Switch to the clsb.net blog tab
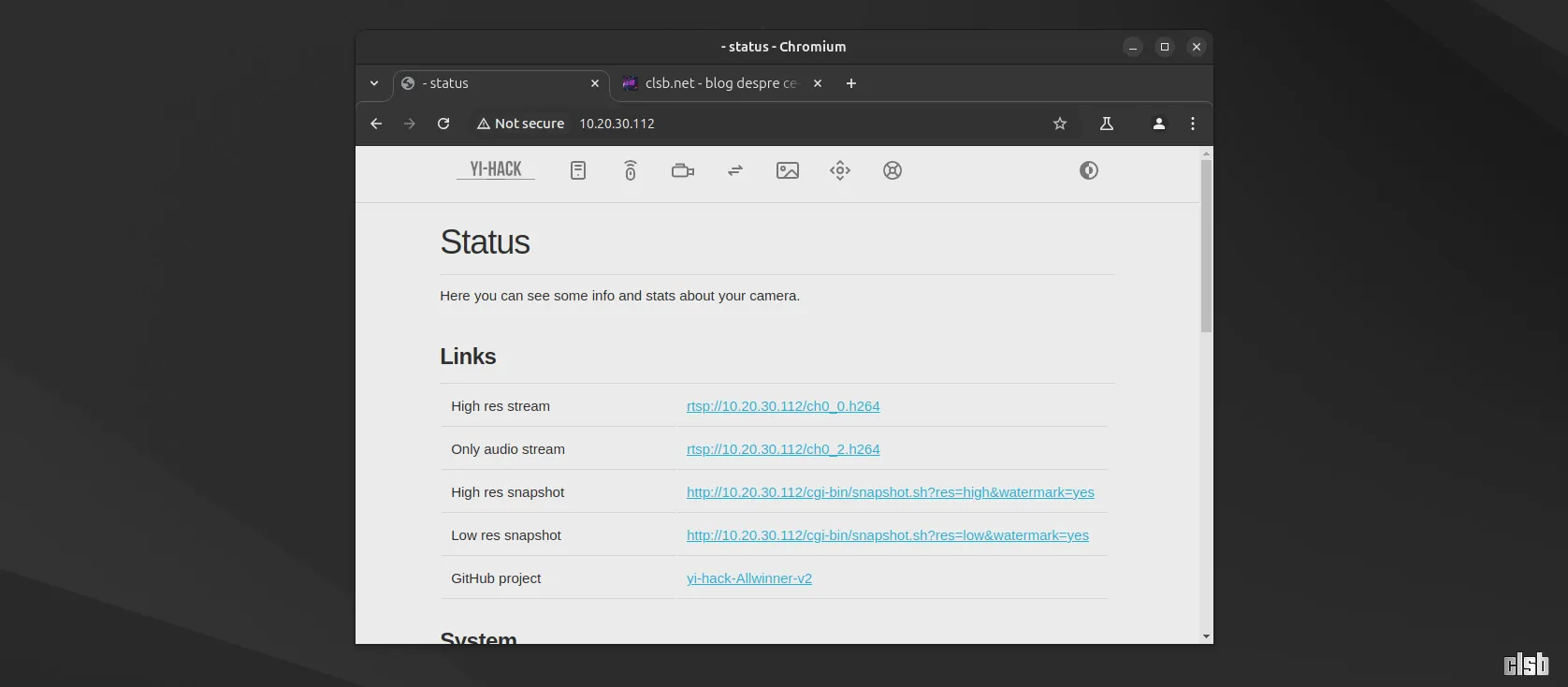 pyautogui.click(x=722, y=84)
